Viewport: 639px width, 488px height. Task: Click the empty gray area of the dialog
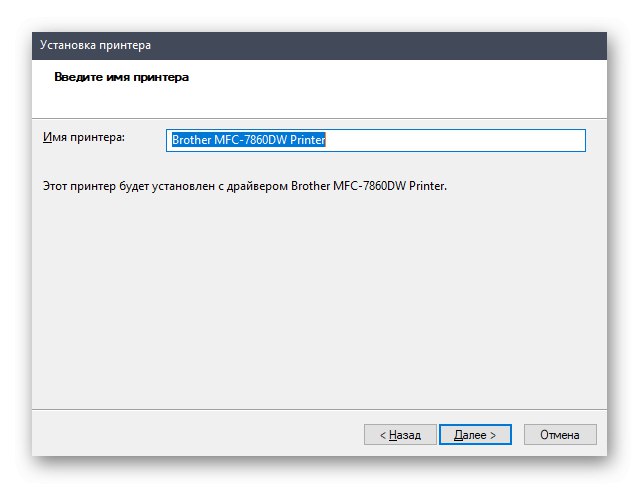coord(320,300)
